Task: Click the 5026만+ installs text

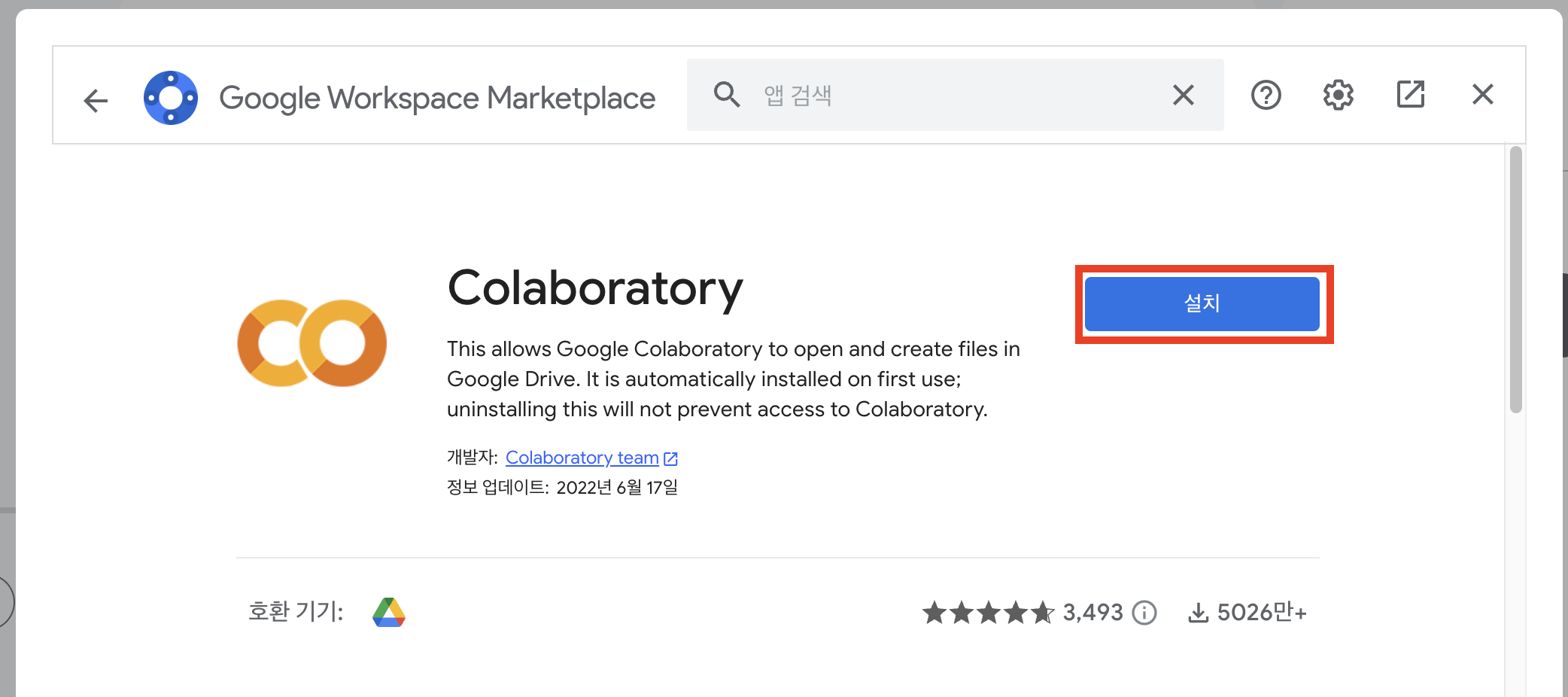Action: point(1262,612)
